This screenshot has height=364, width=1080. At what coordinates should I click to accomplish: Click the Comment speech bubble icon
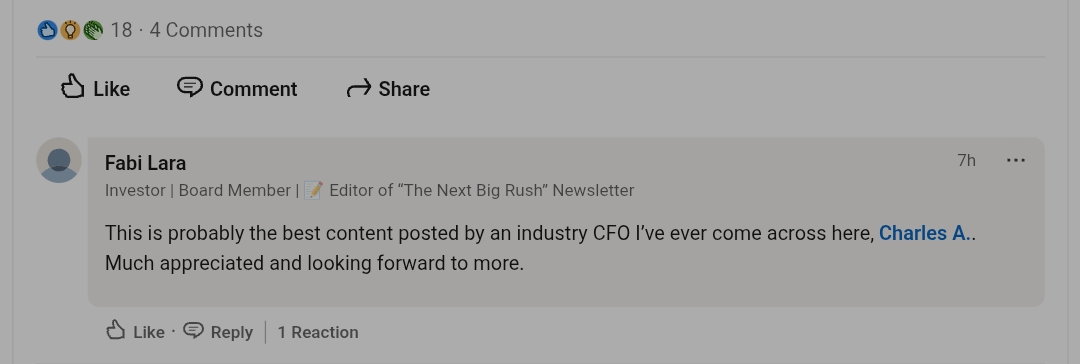[x=189, y=88]
